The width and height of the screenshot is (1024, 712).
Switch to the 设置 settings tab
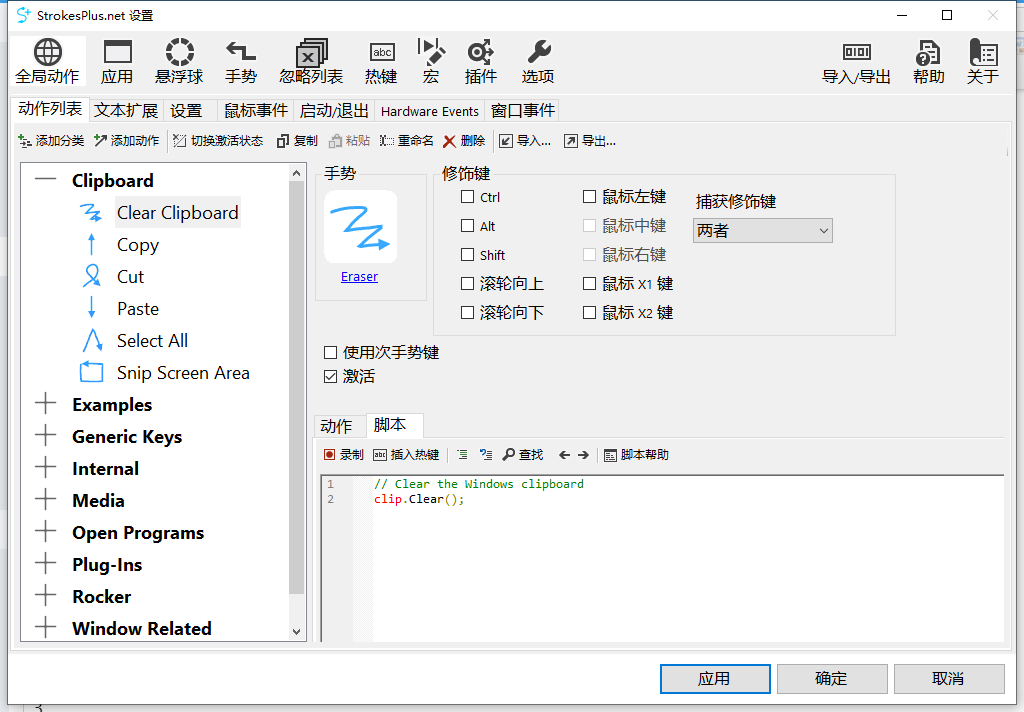(x=186, y=110)
